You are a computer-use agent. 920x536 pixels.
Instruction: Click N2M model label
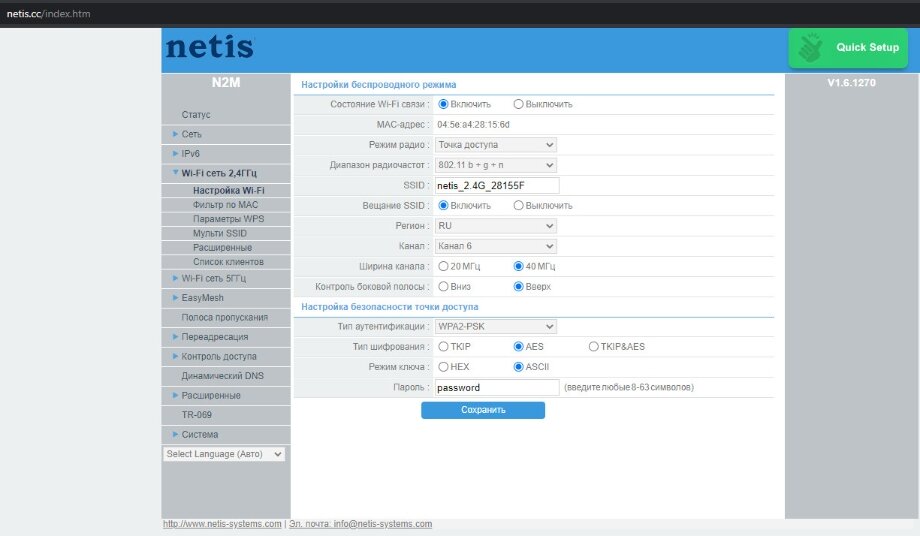[x=226, y=83]
